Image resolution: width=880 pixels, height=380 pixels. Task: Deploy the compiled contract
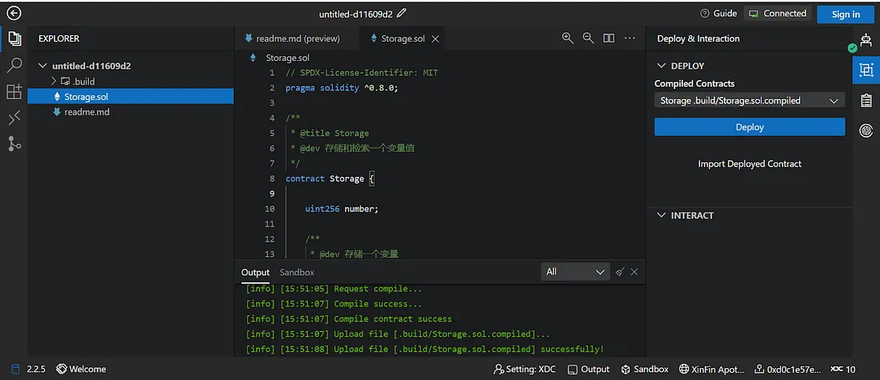click(x=749, y=127)
